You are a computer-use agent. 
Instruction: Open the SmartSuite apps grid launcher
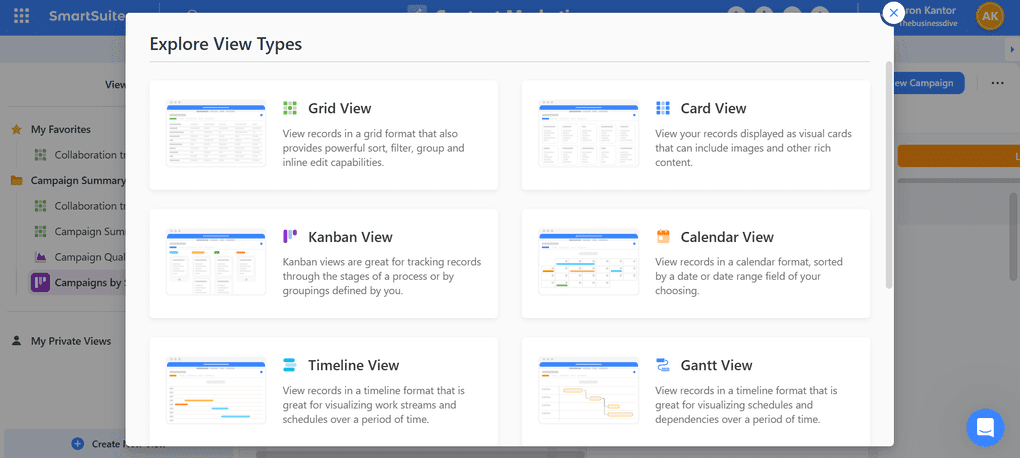pyautogui.click(x=21, y=16)
